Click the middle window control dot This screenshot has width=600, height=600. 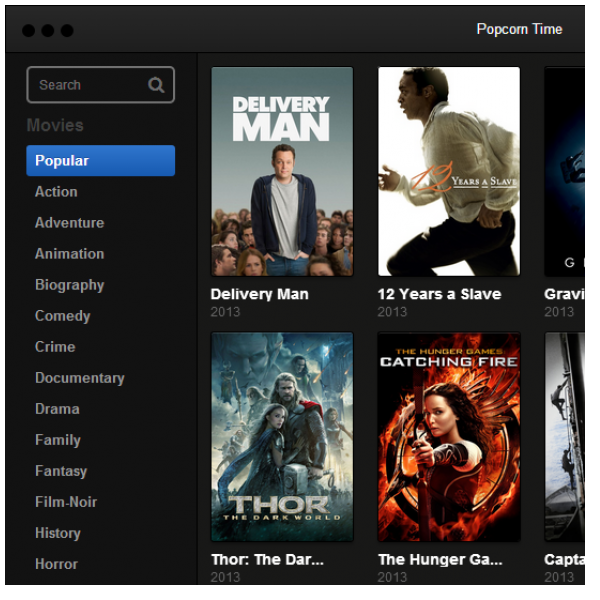click(49, 31)
